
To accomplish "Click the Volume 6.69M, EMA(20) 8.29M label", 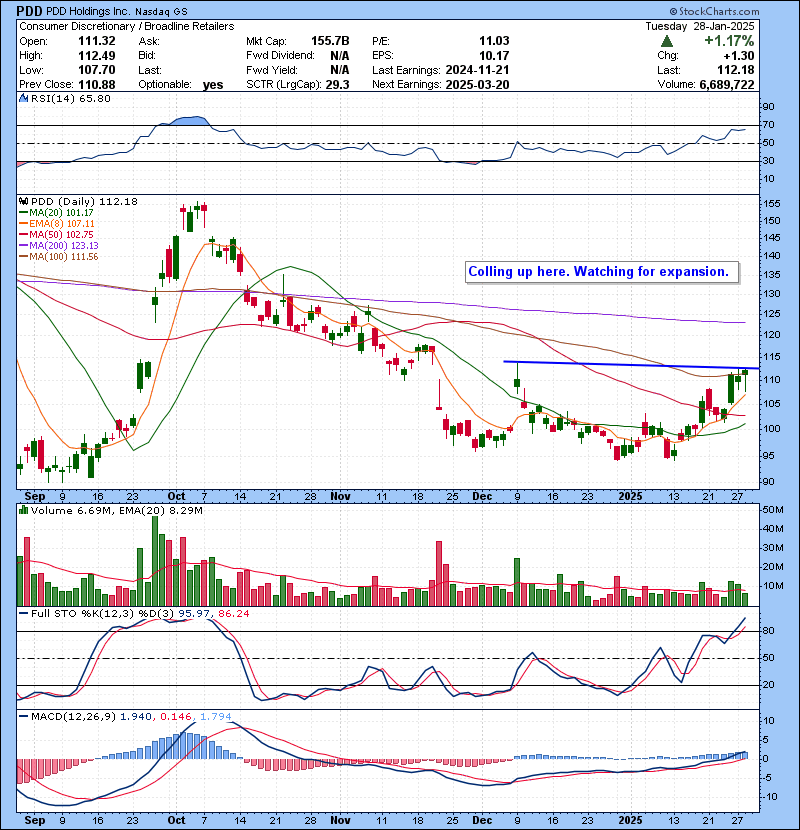I will click(117, 510).
